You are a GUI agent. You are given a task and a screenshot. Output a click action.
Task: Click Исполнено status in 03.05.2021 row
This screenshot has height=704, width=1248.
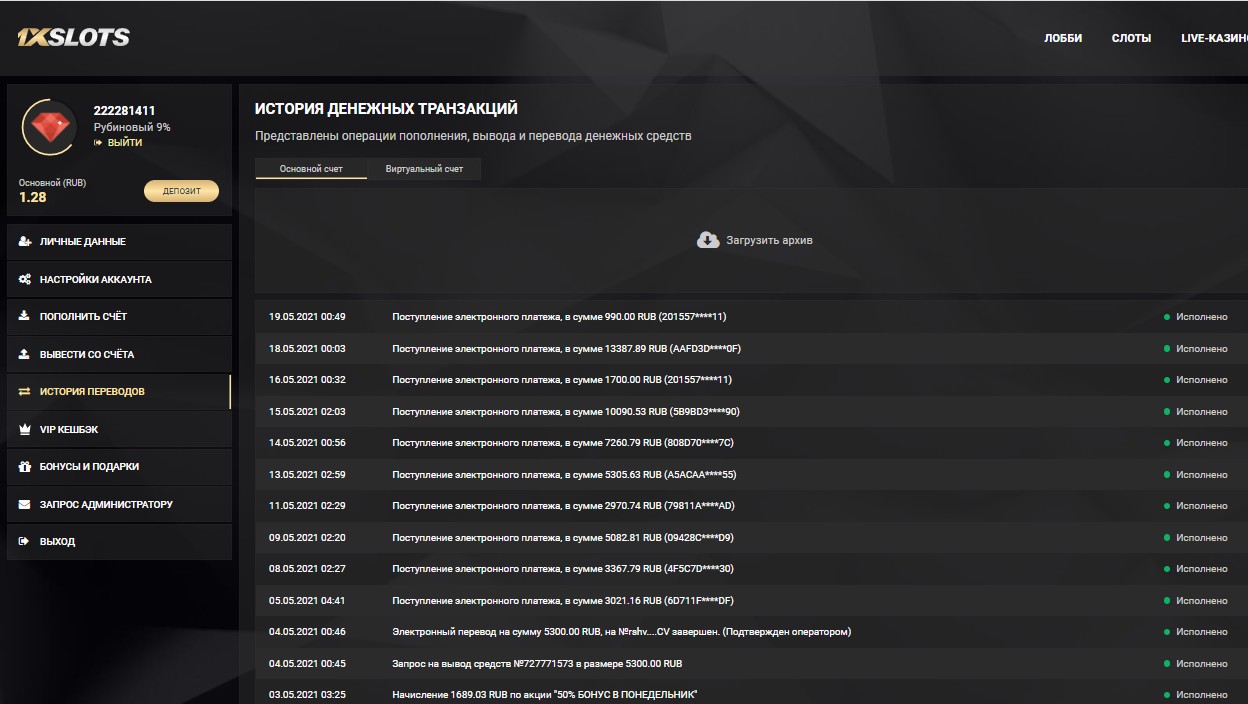pos(1202,695)
